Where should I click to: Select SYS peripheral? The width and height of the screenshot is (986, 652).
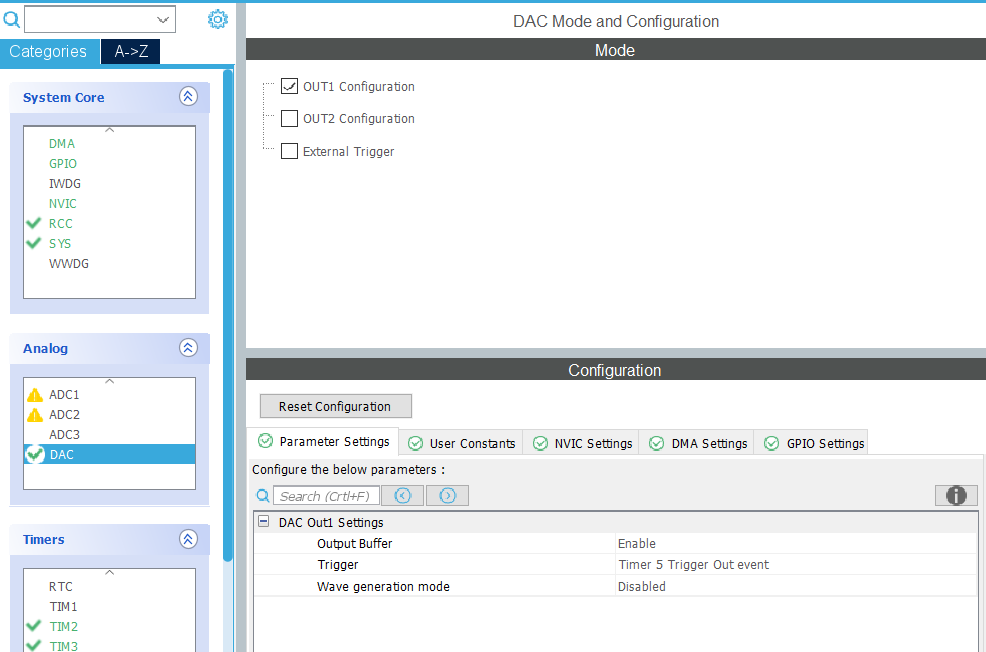(60, 244)
